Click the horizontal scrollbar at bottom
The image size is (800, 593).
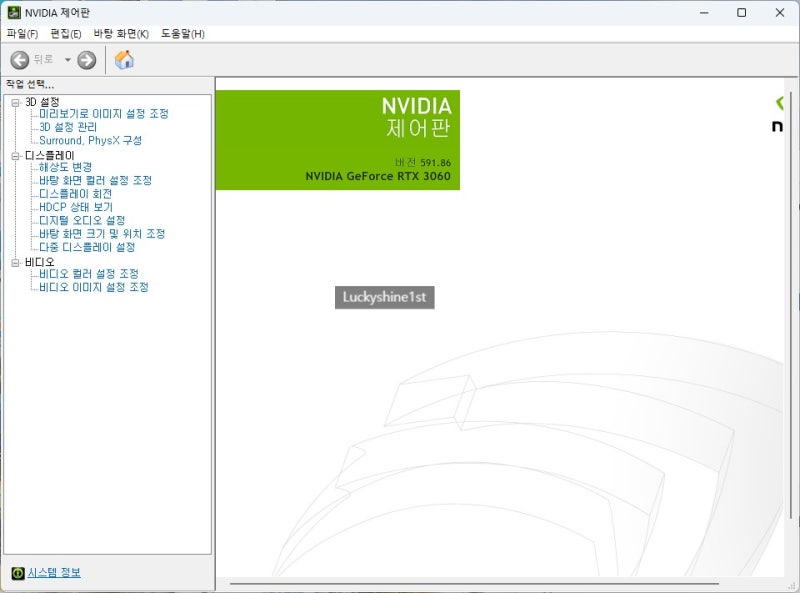coord(474,583)
